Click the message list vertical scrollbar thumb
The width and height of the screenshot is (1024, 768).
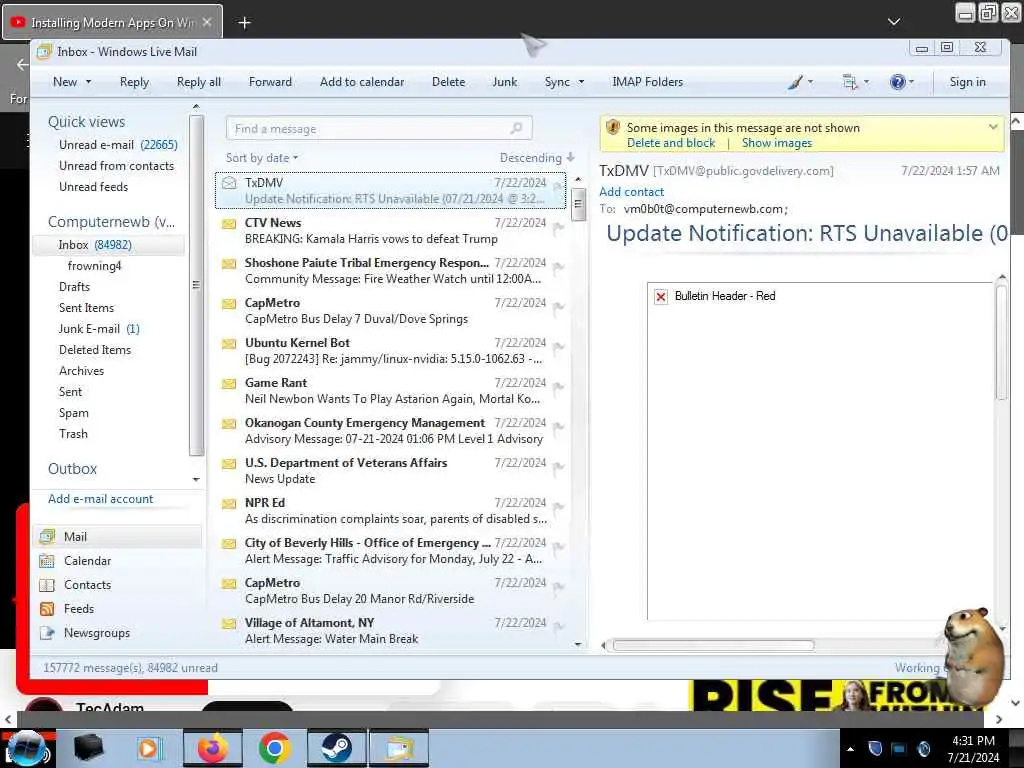pyautogui.click(x=577, y=204)
